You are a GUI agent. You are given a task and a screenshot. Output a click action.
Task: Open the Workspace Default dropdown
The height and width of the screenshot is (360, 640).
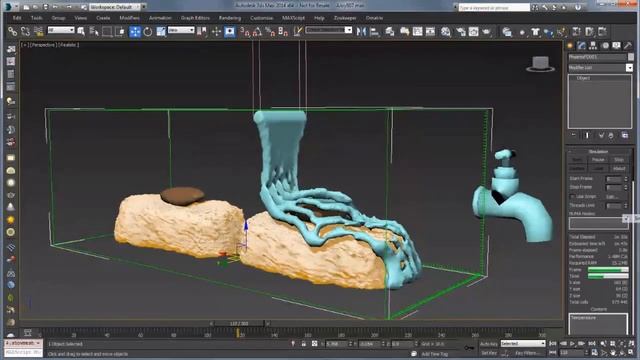tap(114, 7)
